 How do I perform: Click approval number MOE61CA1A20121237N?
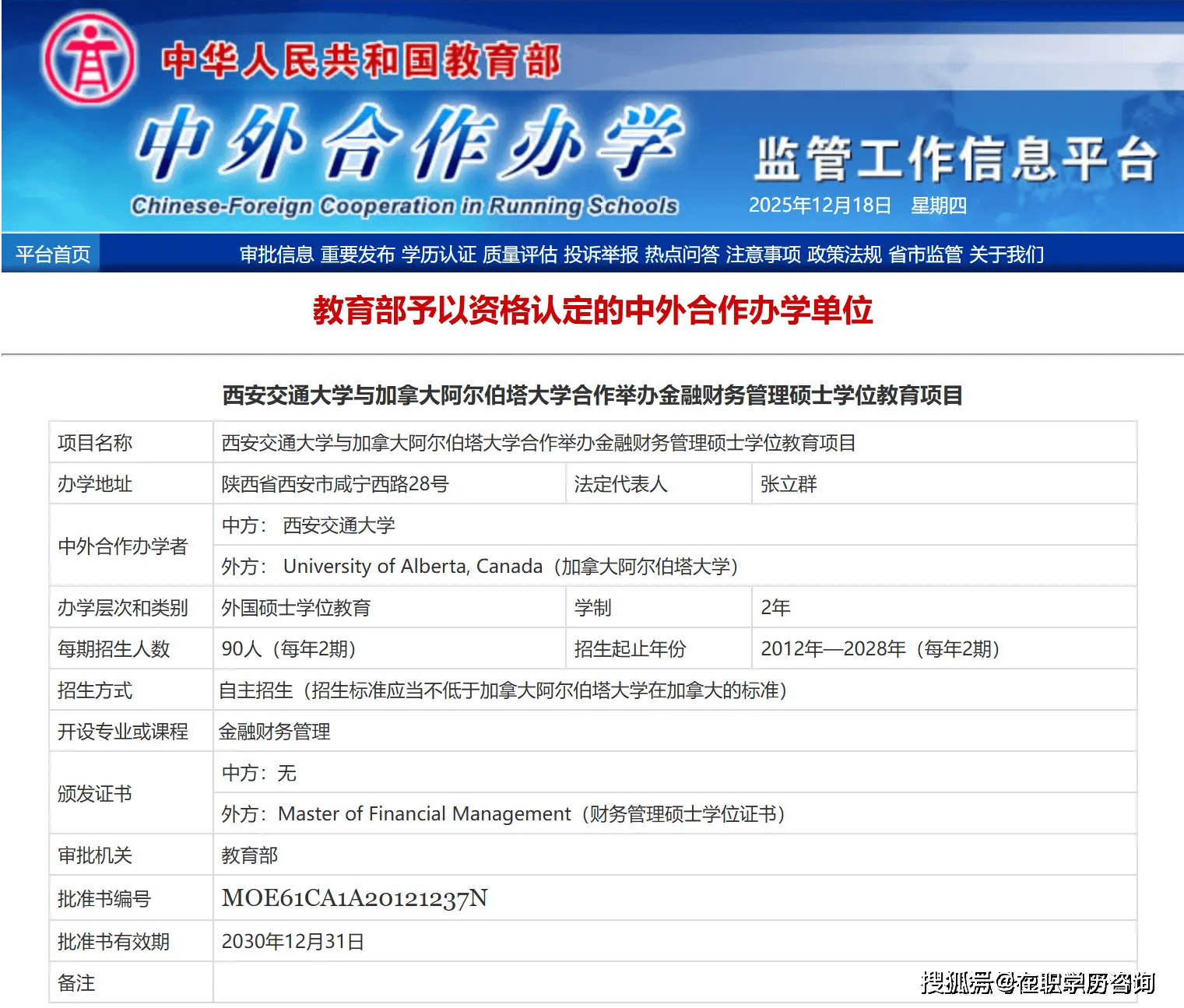(354, 898)
